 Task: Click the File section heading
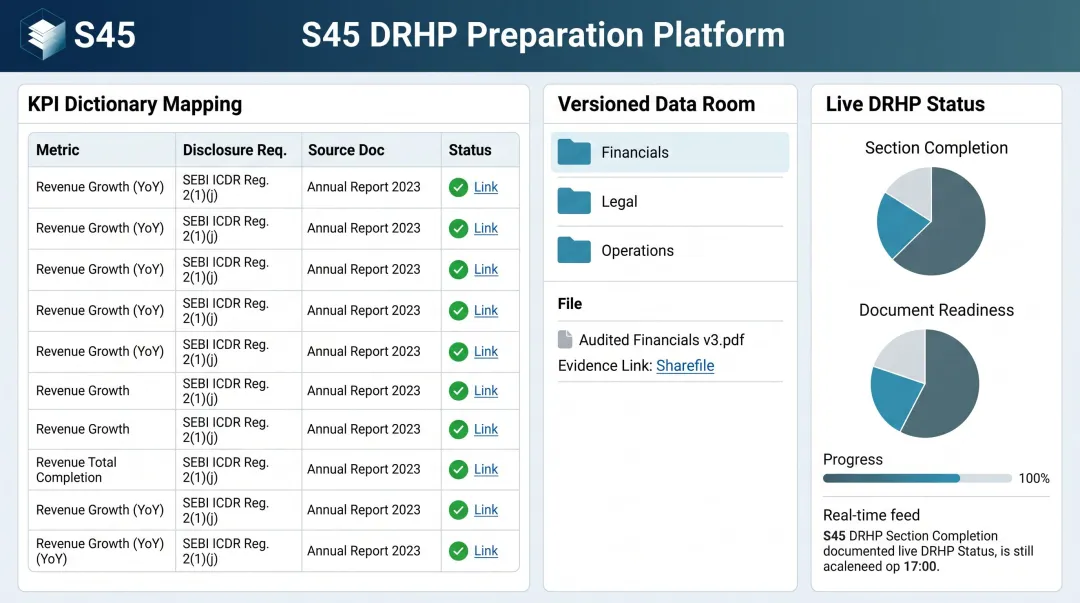(x=570, y=304)
